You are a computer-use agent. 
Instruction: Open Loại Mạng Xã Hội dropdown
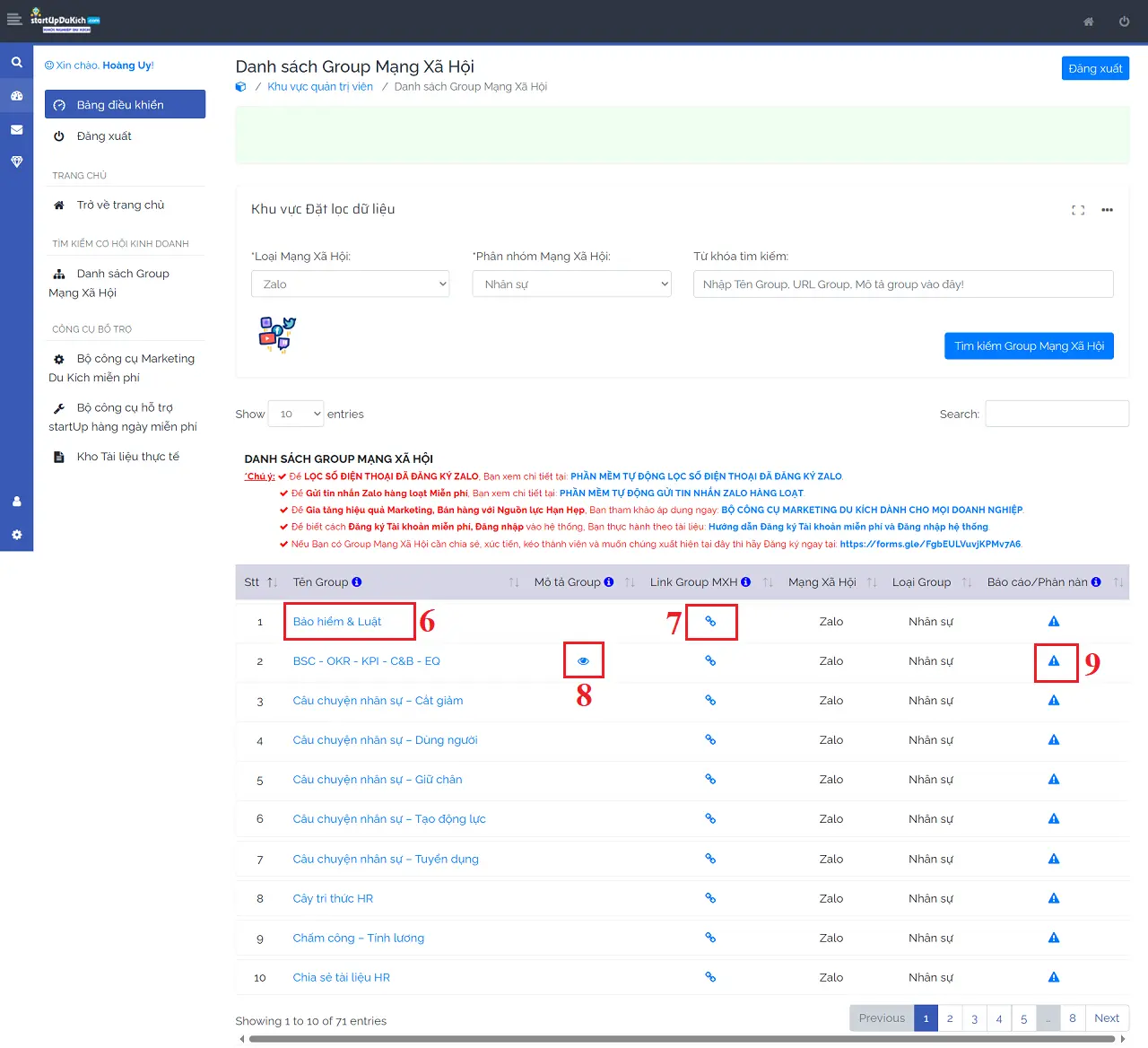pyautogui.click(x=350, y=284)
